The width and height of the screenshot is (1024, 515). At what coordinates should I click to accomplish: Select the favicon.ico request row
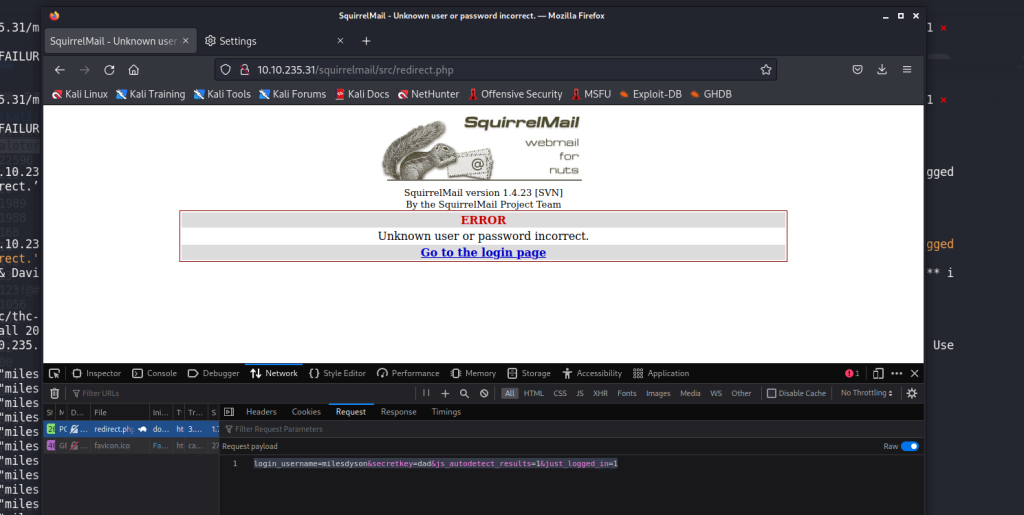pyautogui.click(x=131, y=446)
